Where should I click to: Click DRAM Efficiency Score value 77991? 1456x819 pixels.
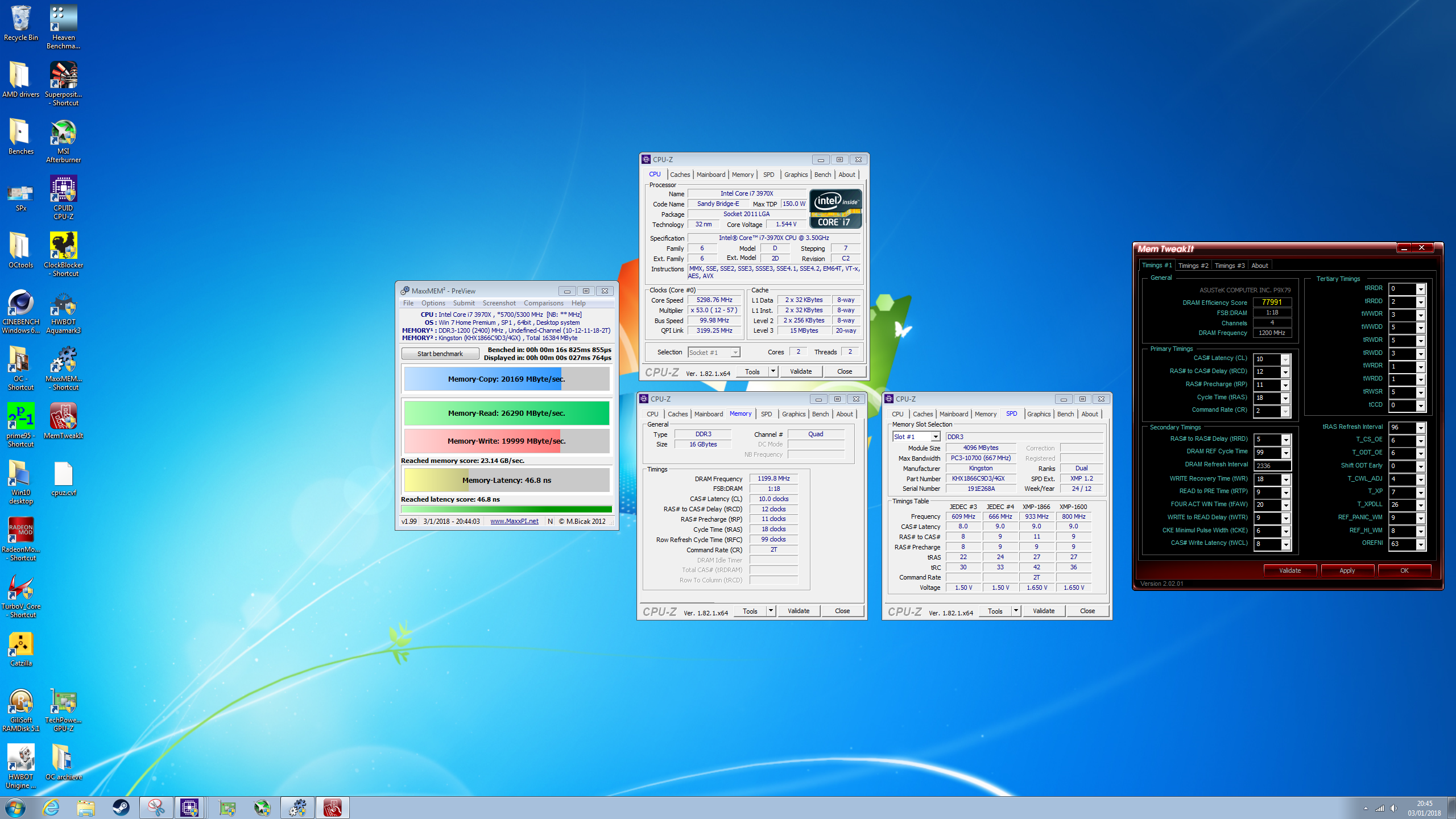1272,303
